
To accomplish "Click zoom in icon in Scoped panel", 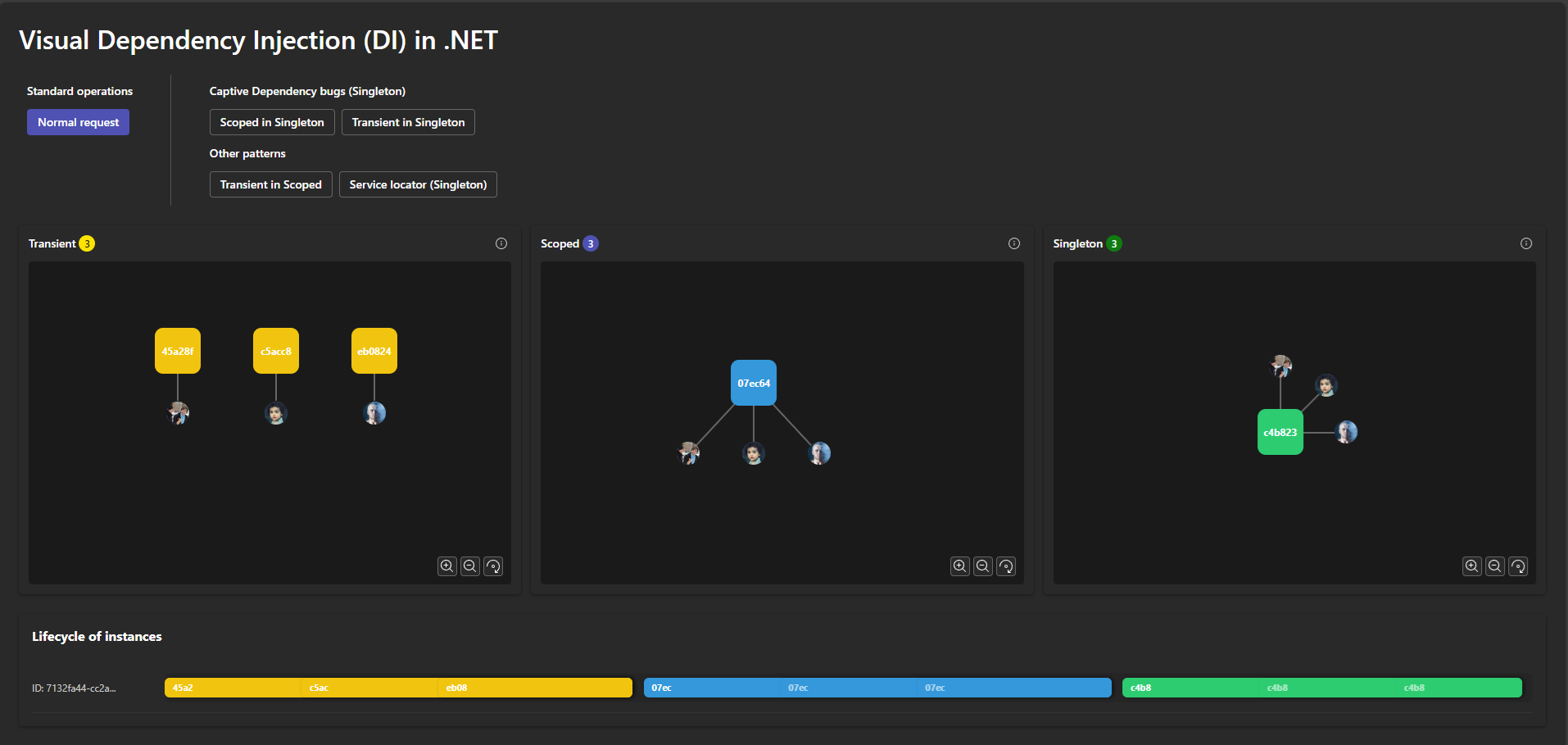I will (960, 566).
